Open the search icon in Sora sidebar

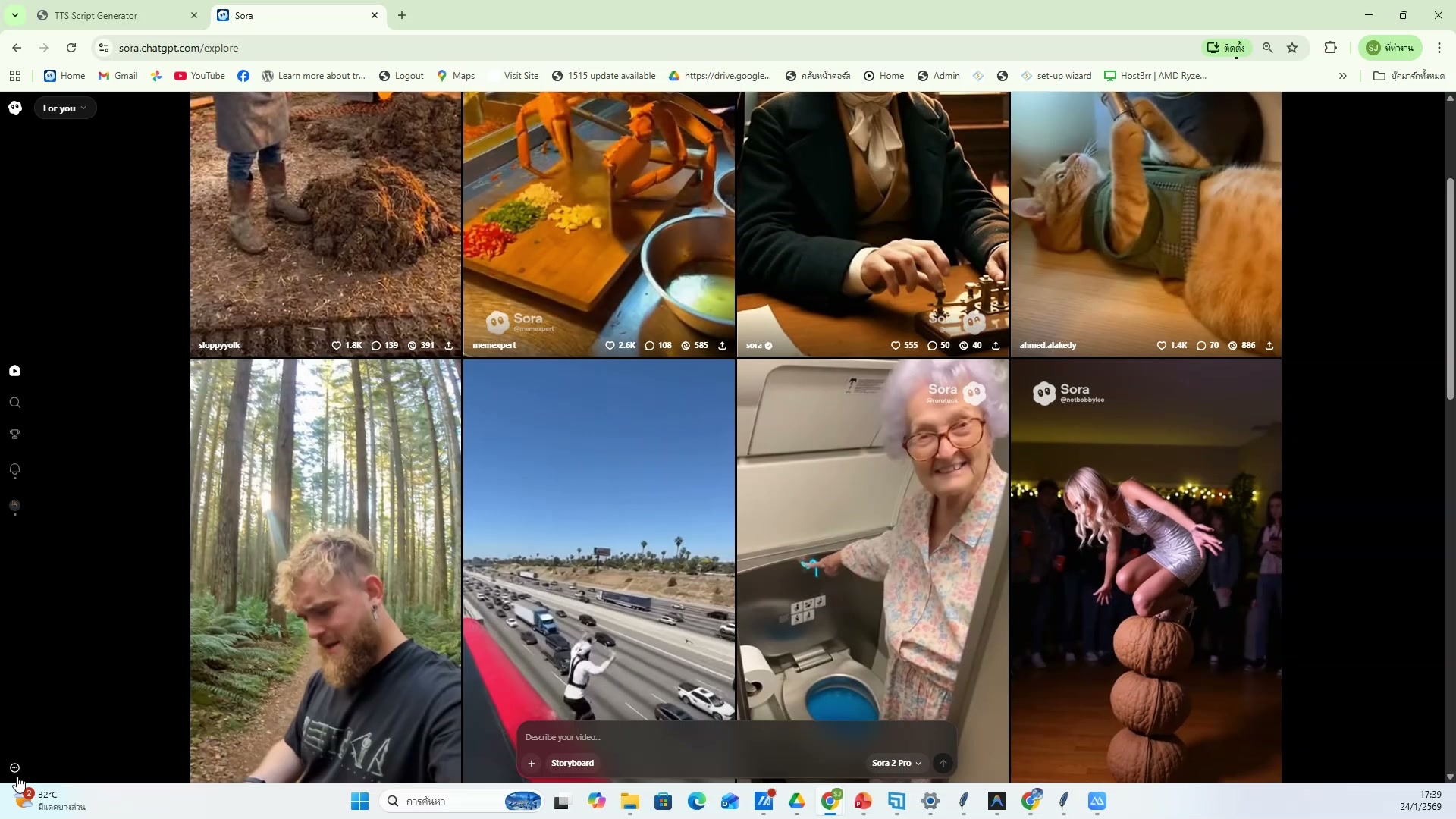(14, 403)
